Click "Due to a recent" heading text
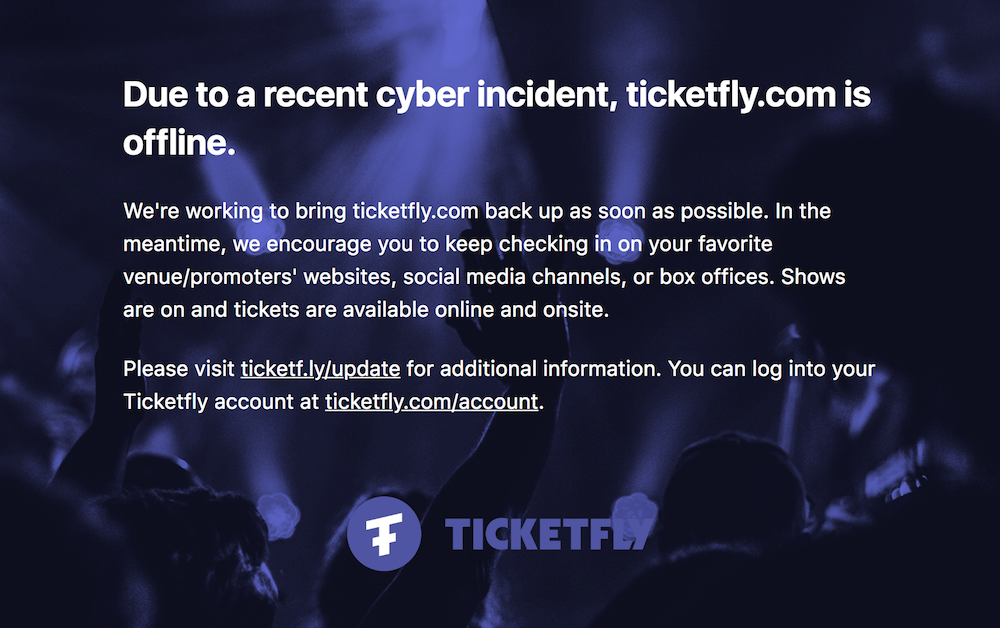The image size is (1000, 628). click(x=246, y=95)
